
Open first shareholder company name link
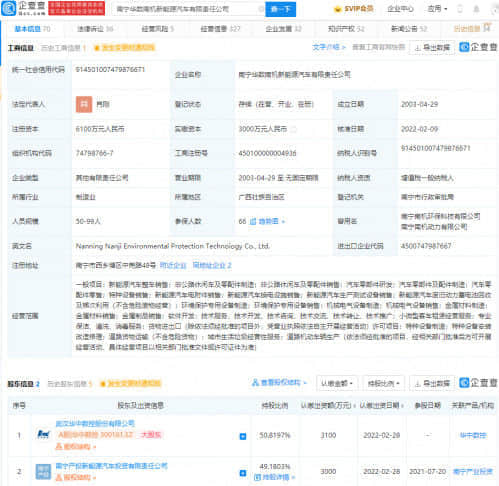(95, 424)
